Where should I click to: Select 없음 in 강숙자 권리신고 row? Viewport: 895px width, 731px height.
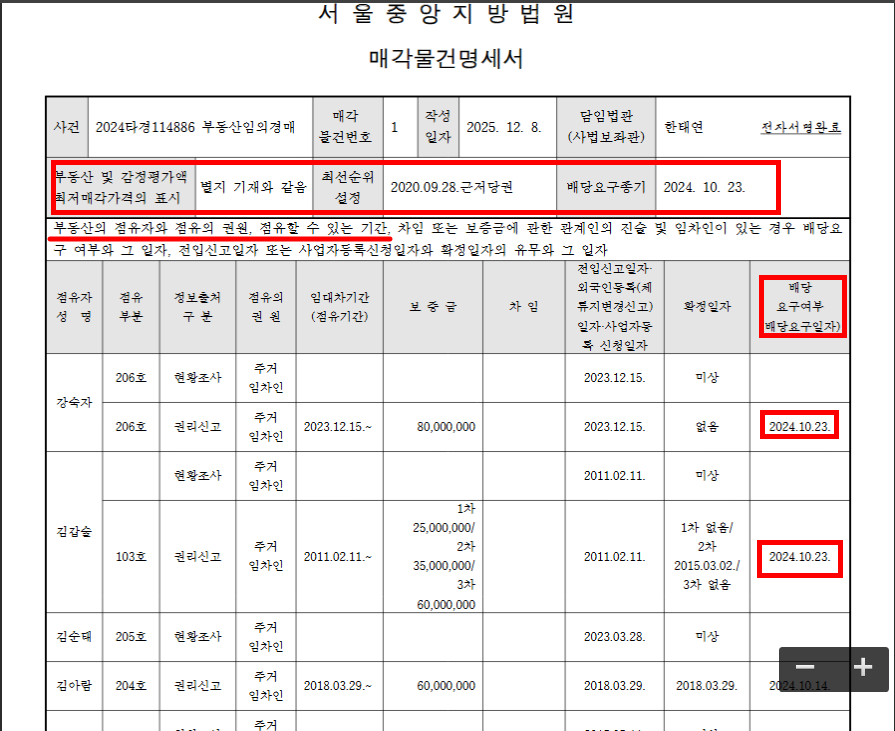(707, 427)
